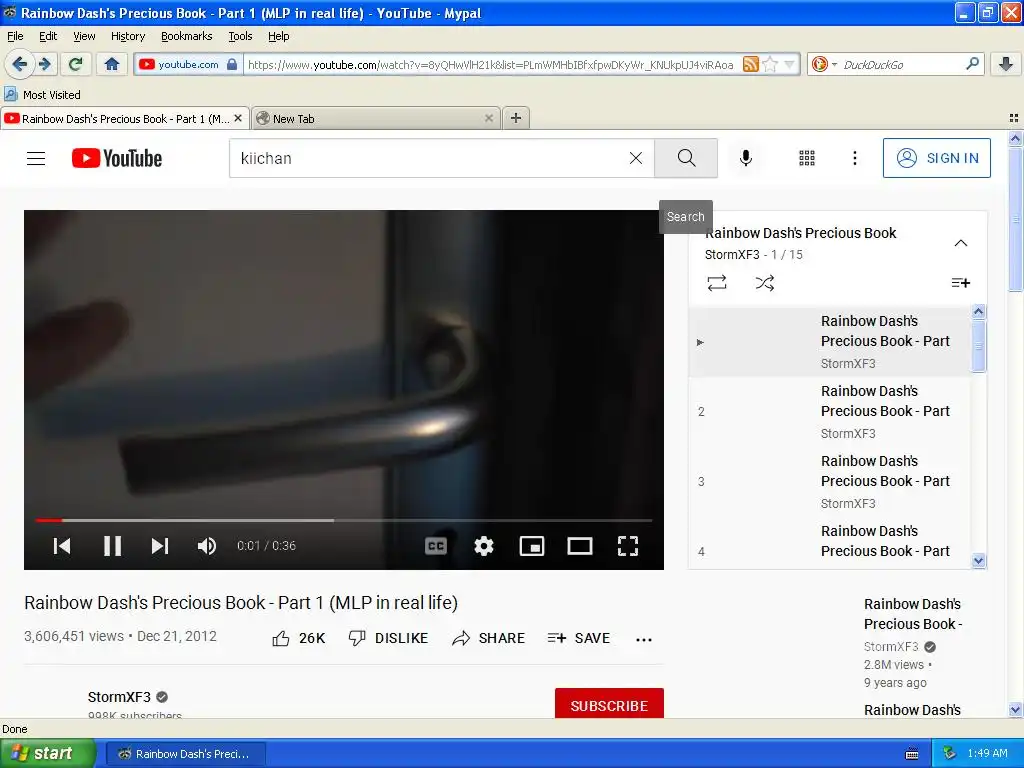Click the YouTube logo

click(117, 158)
